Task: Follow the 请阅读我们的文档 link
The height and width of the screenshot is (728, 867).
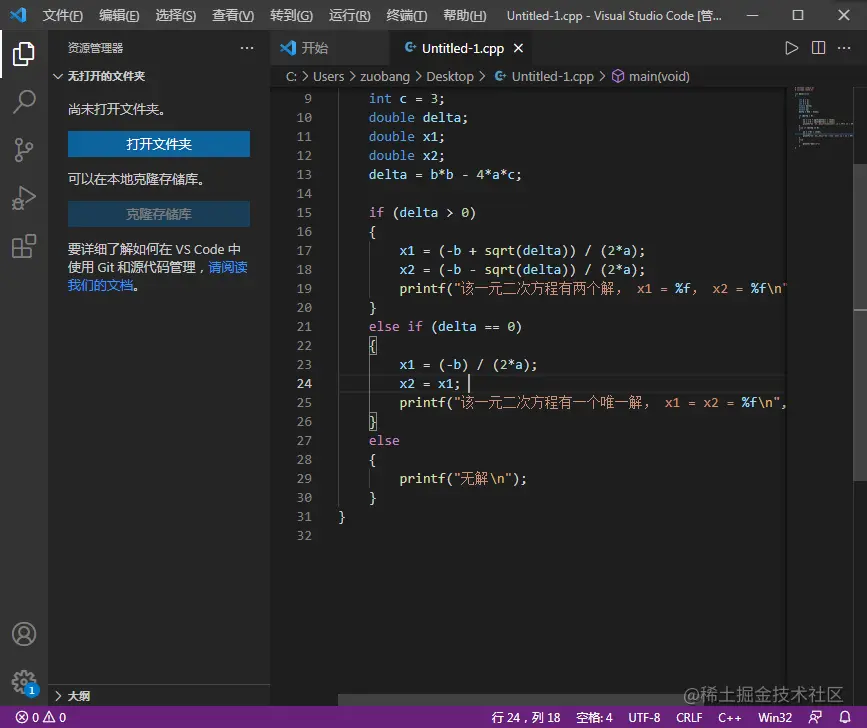Action: tap(227, 268)
